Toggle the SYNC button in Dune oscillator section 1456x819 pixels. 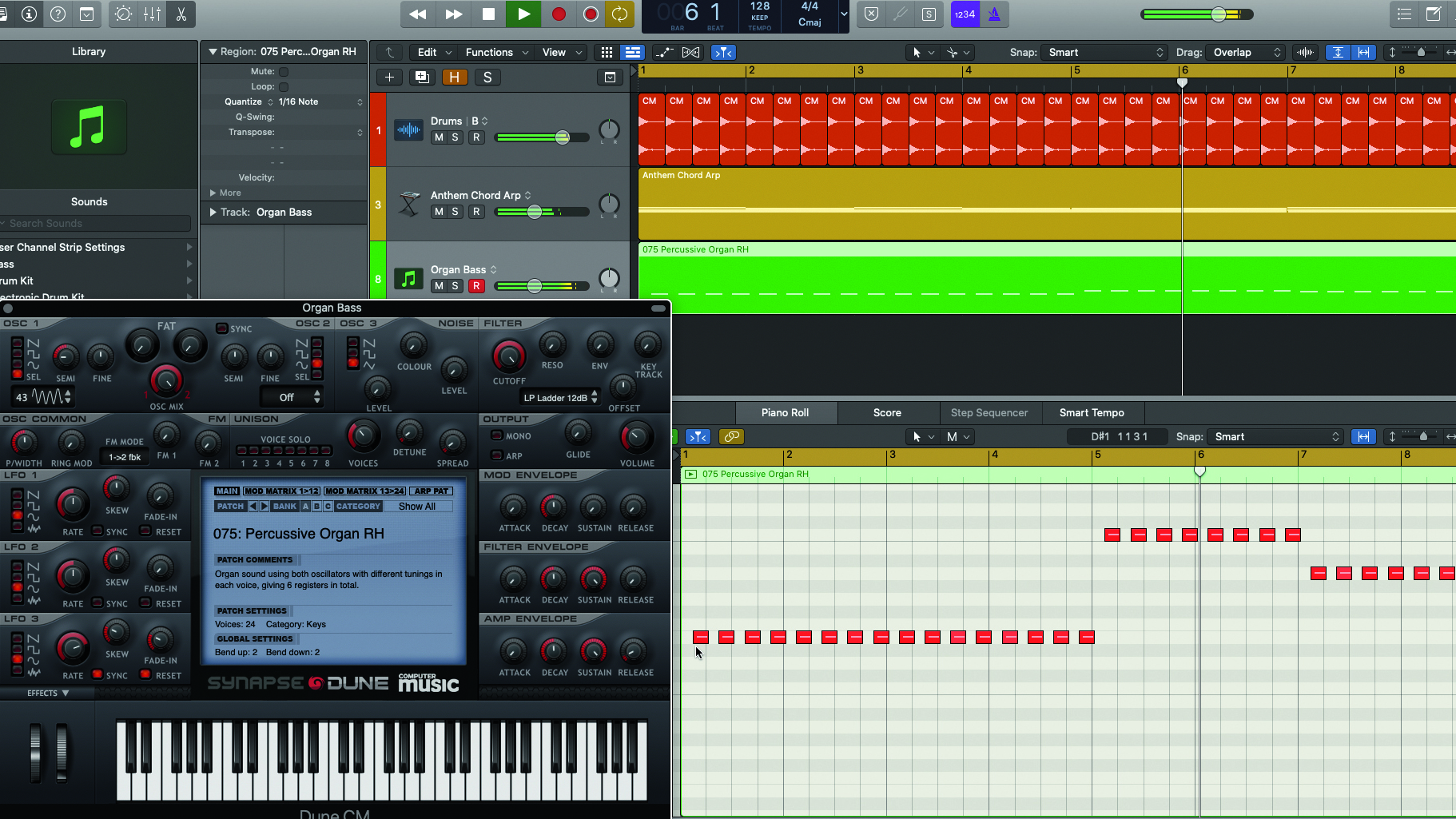(x=222, y=328)
